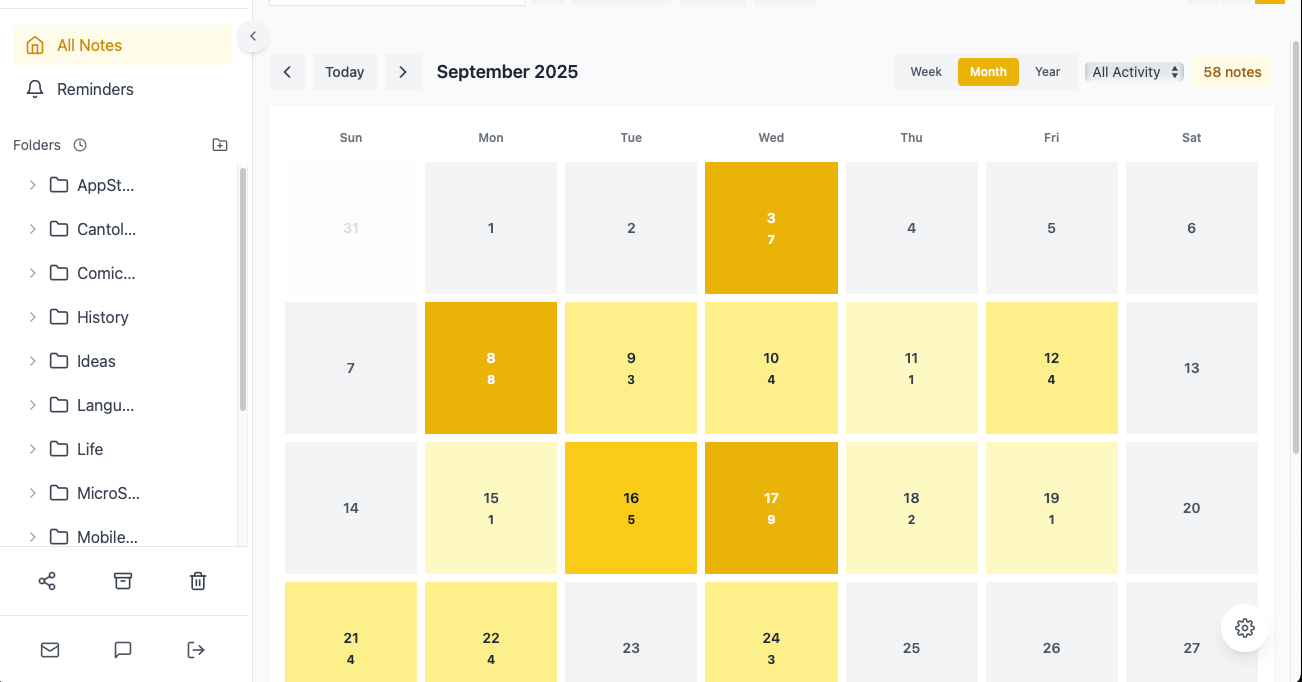Open the chat bubble icon
1302x682 pixels.
coord(123,650)
